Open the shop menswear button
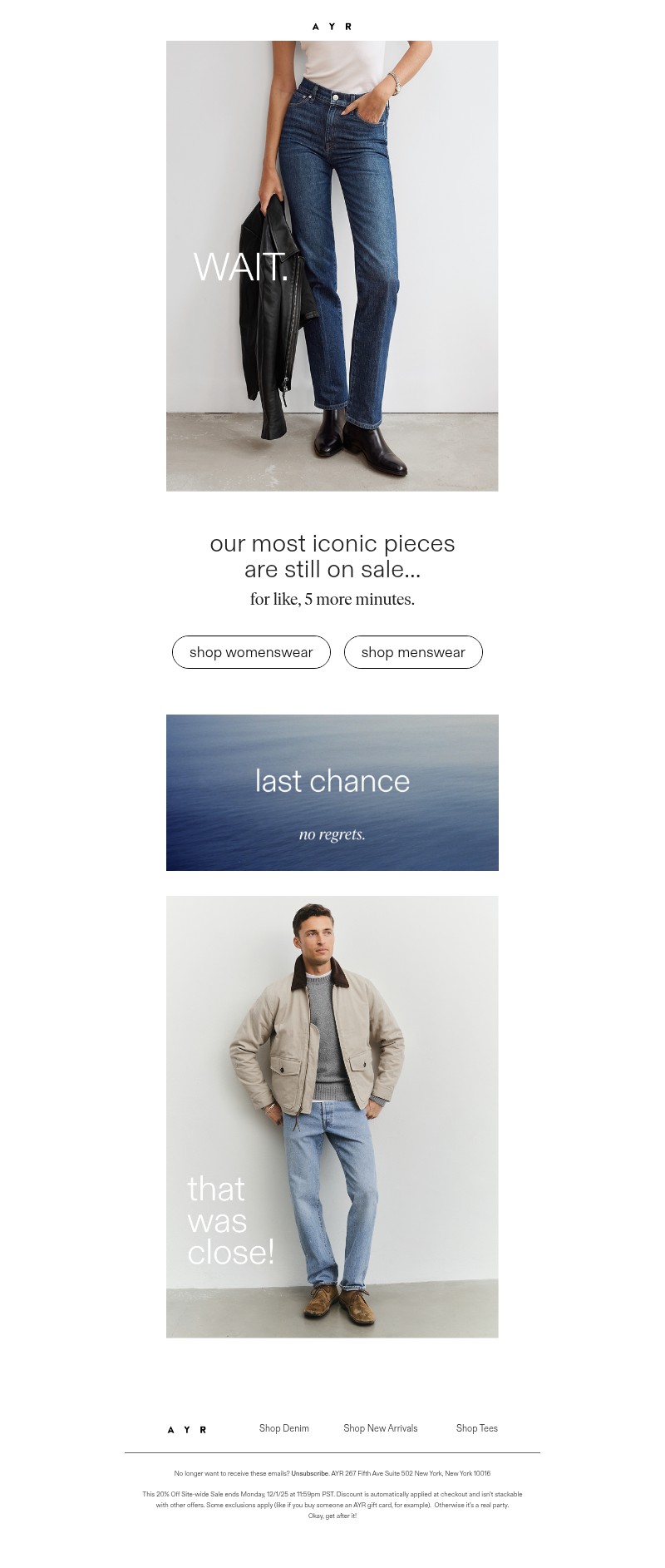665x1568 pixels. pyautogui.click(x=413, y=652)
